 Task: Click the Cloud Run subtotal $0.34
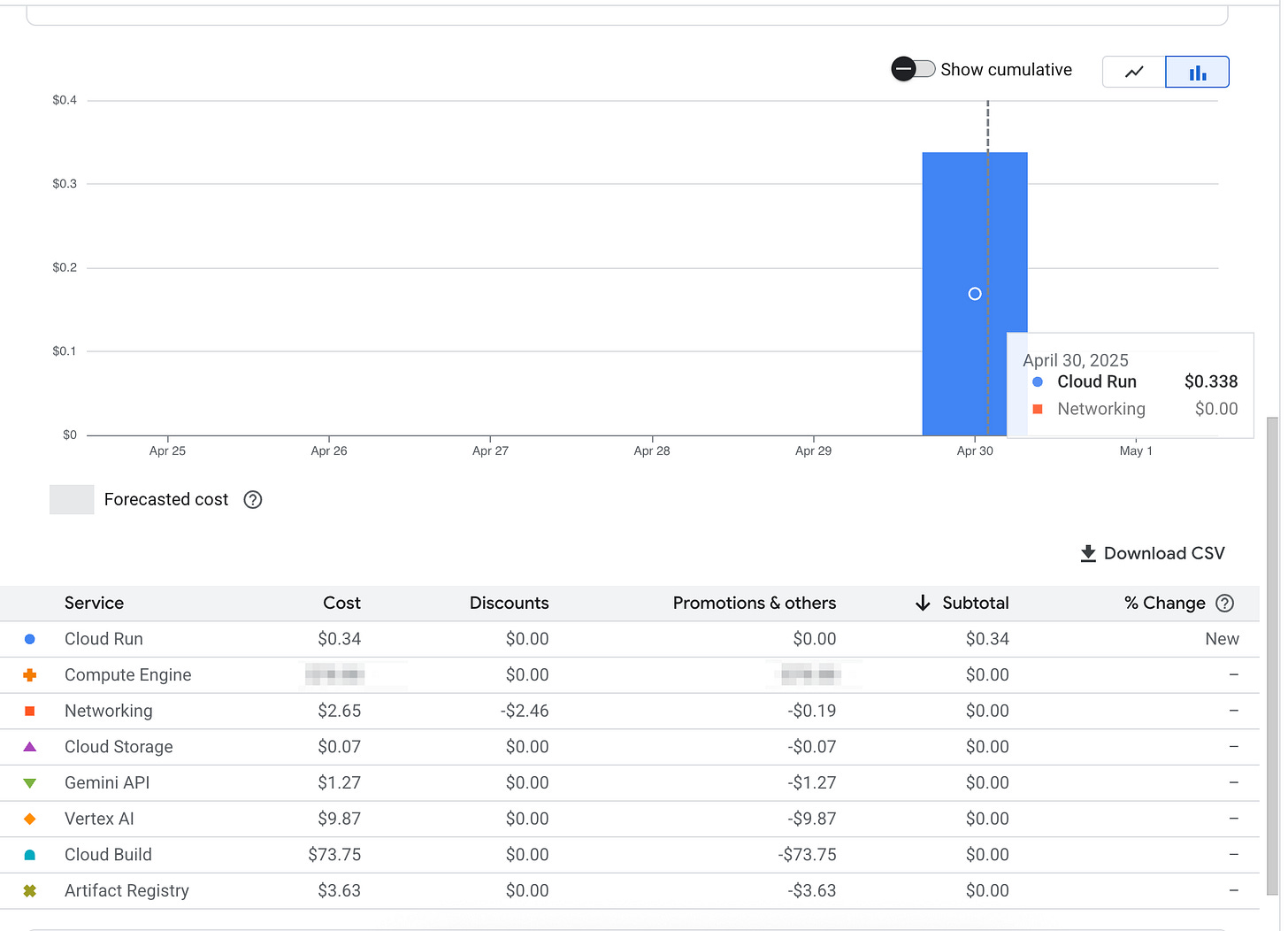point(987,639)
